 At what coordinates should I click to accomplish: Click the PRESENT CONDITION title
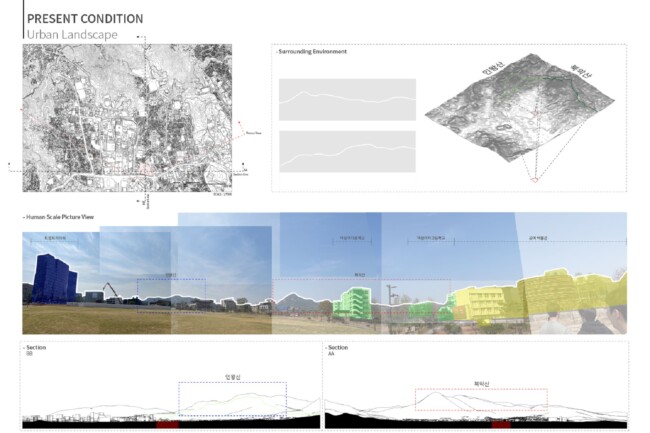84,19
